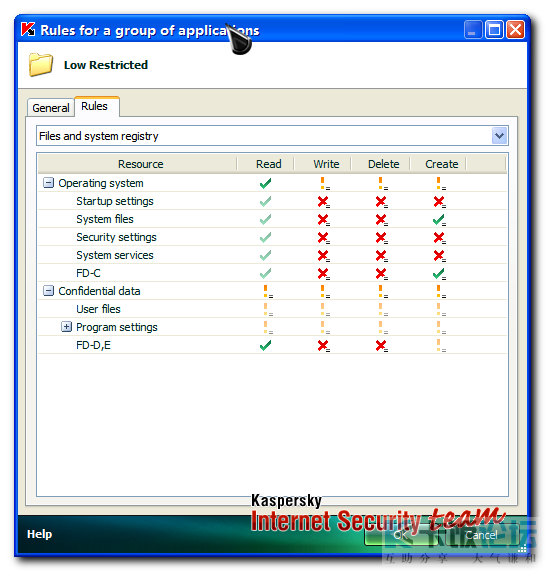Click Create deny icon for System services

(439, 255)
